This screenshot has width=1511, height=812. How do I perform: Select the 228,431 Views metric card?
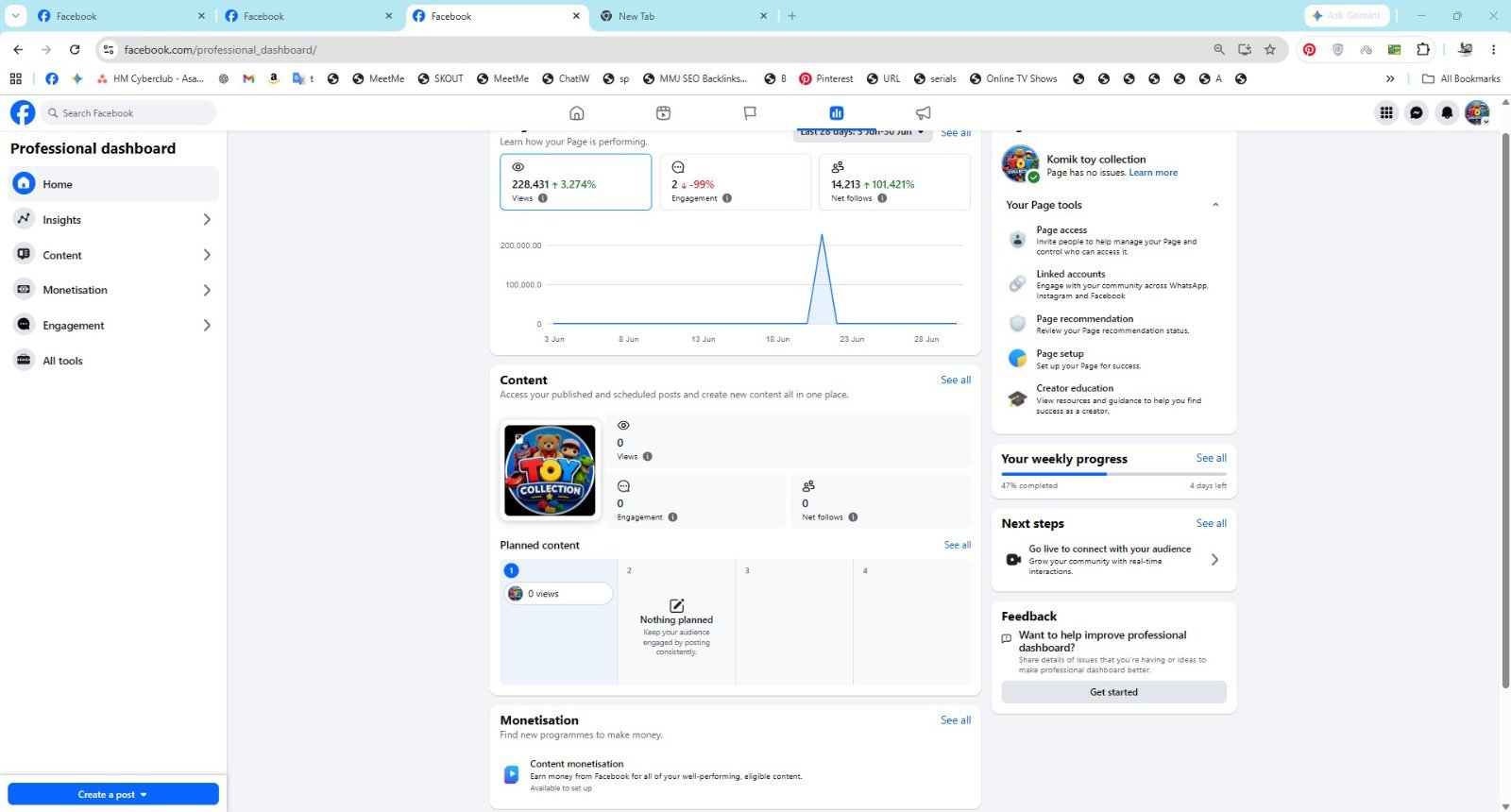pyautogui.click(x=576, y=181)
